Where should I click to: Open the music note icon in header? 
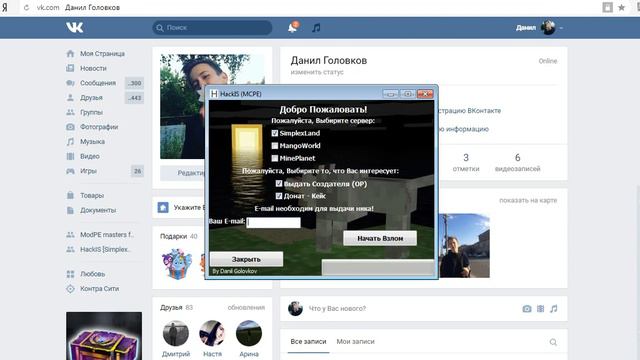click(316, 28)
